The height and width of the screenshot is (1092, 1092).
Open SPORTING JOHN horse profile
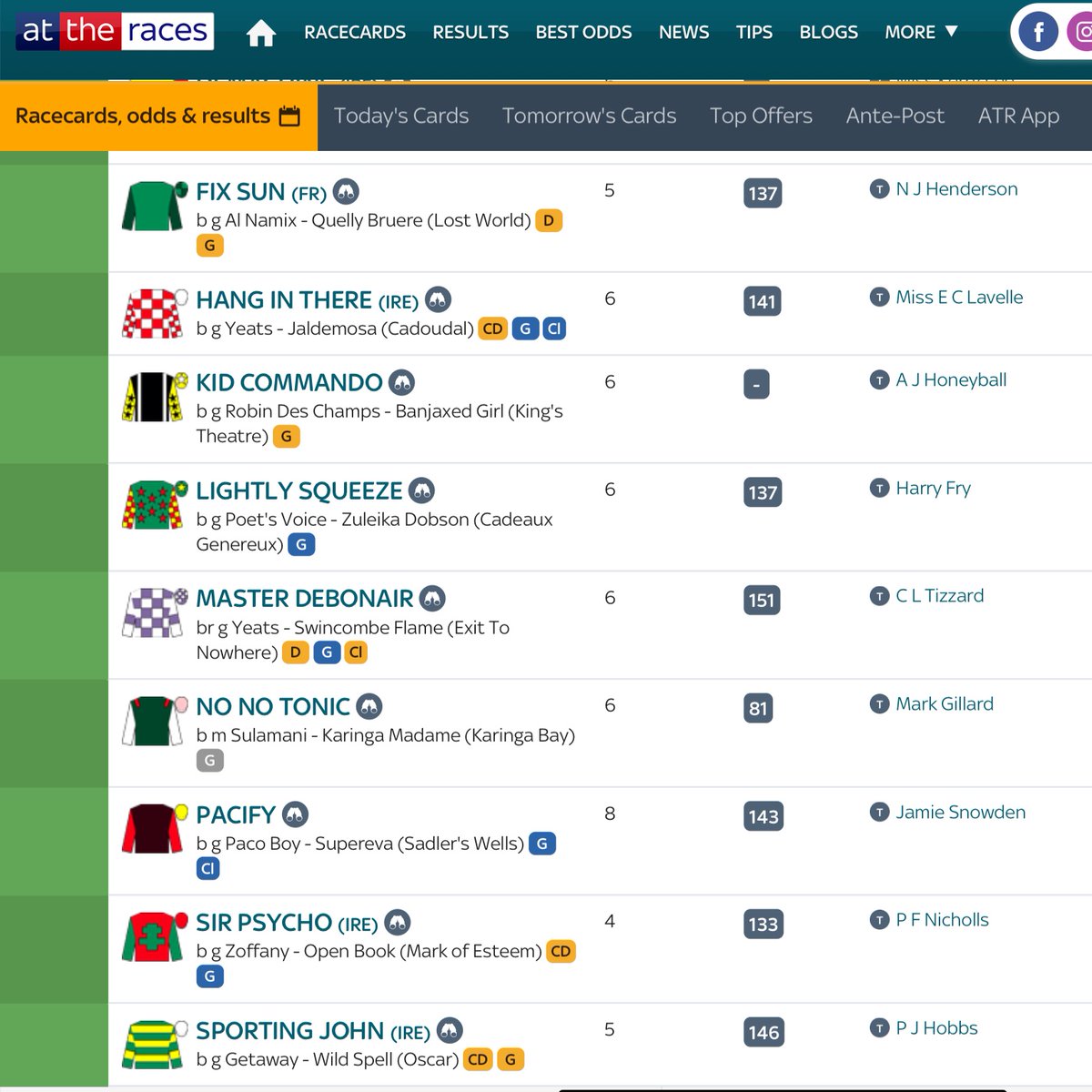(x=313, y=1031)
